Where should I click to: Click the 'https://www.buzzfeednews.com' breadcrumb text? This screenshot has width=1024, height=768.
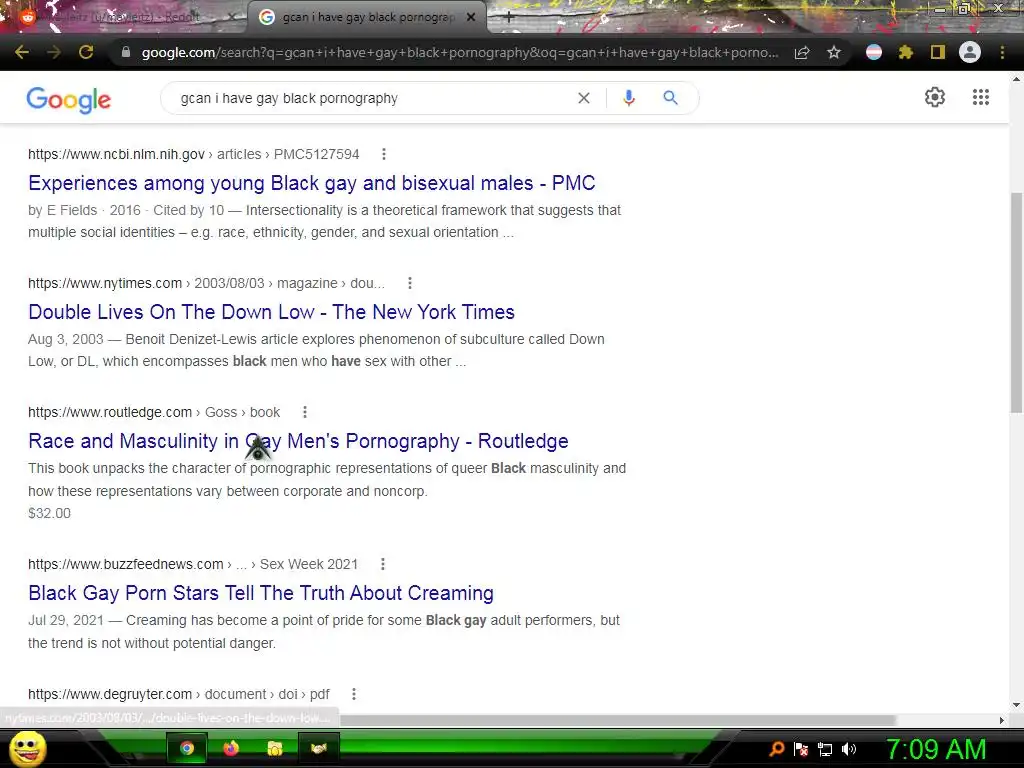[x=125, y=564]
